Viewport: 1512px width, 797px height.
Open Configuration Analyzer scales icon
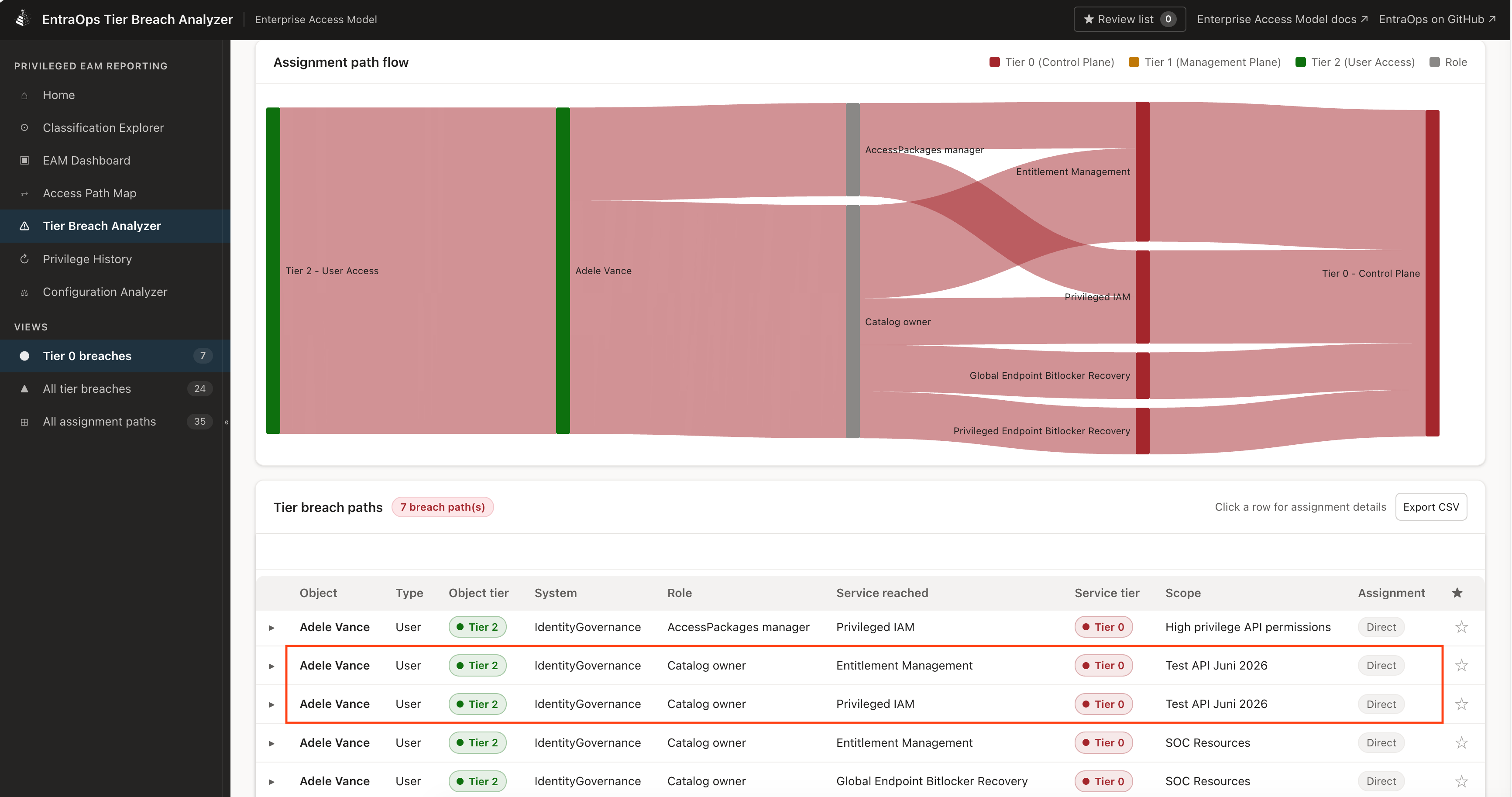click(x=24, y=292)
